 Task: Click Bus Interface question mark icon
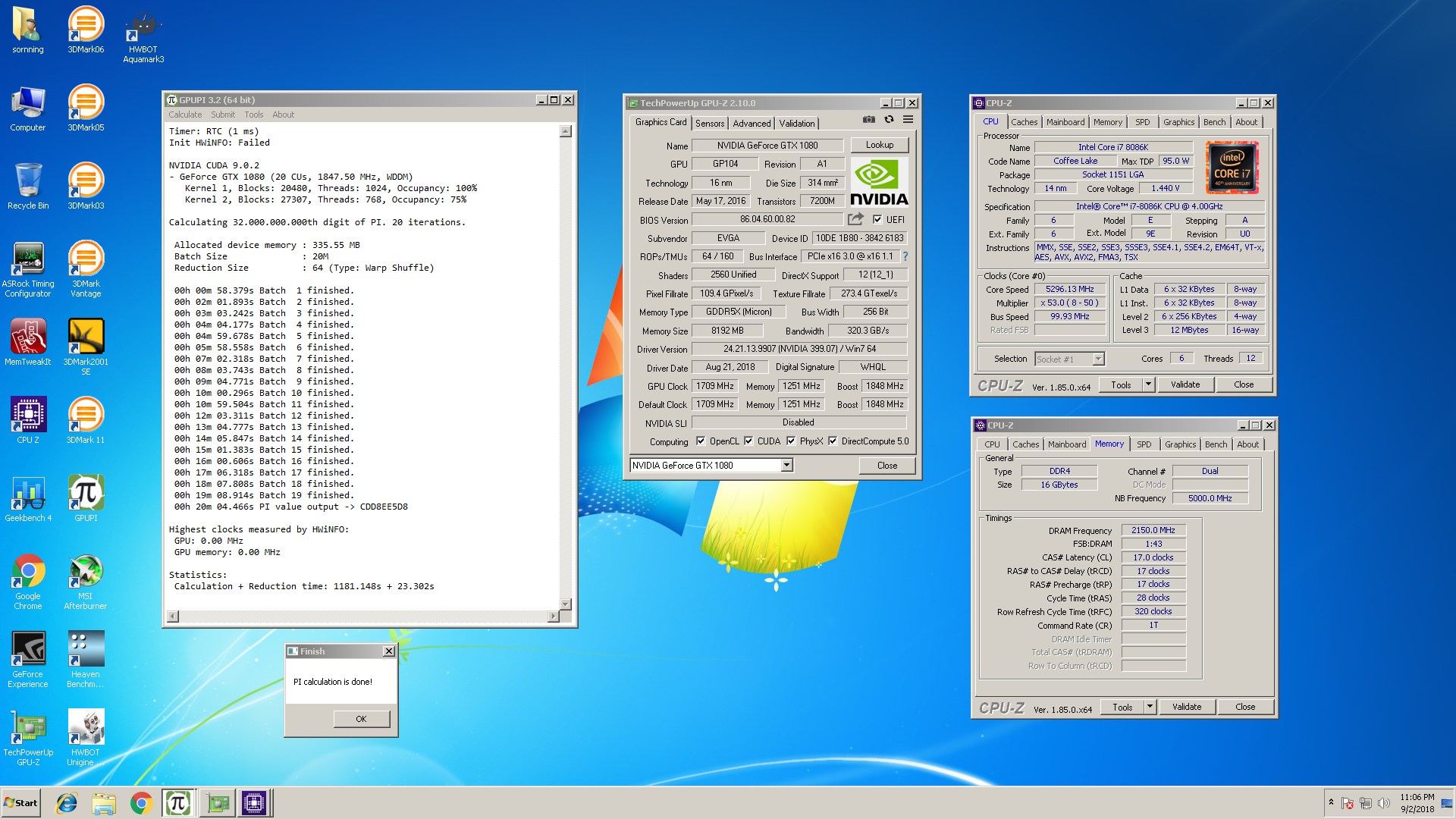(905, 256)
